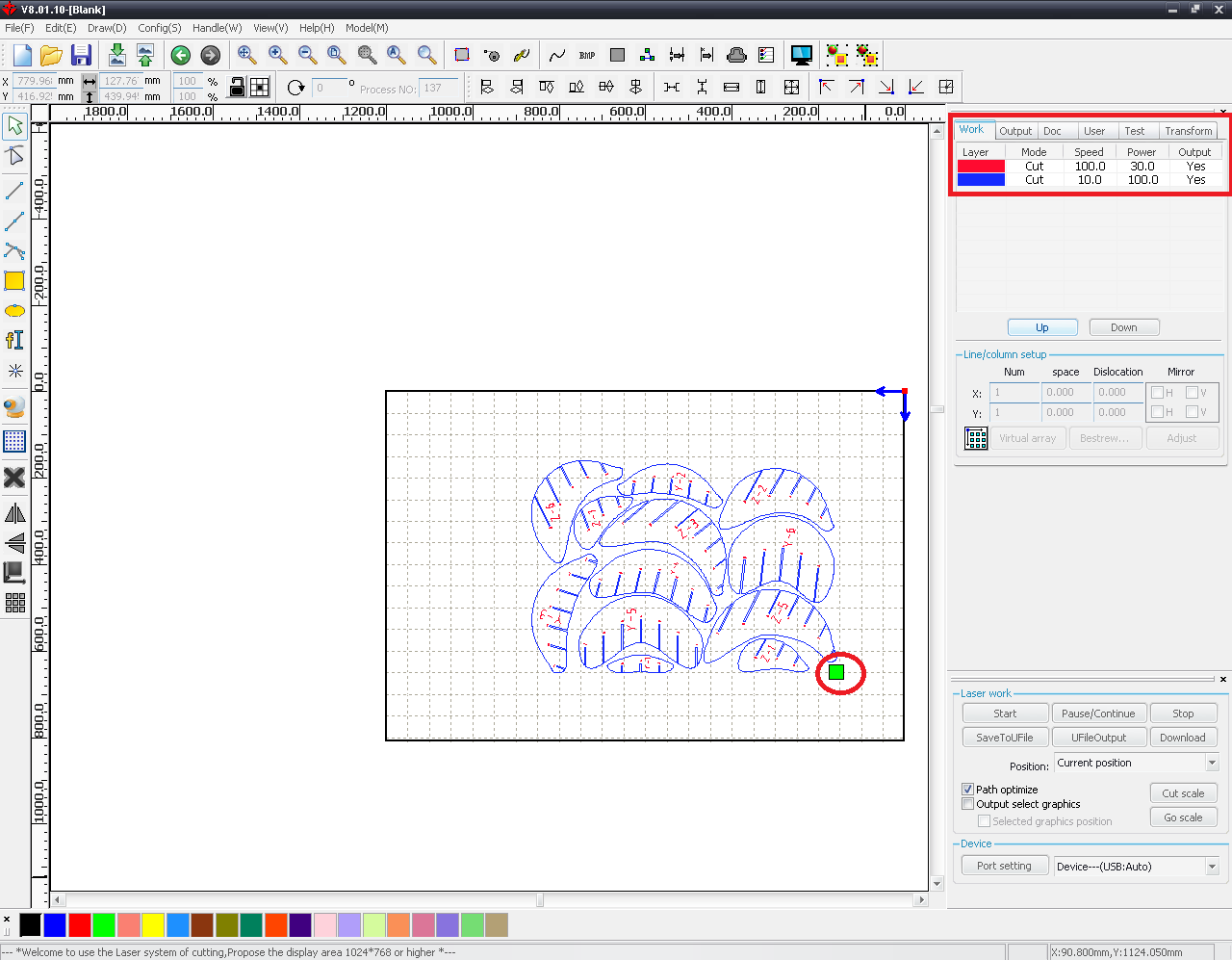Open the Handle menu
The height and width of the screenshot is (960, 1232).
(x=217, y=28)
